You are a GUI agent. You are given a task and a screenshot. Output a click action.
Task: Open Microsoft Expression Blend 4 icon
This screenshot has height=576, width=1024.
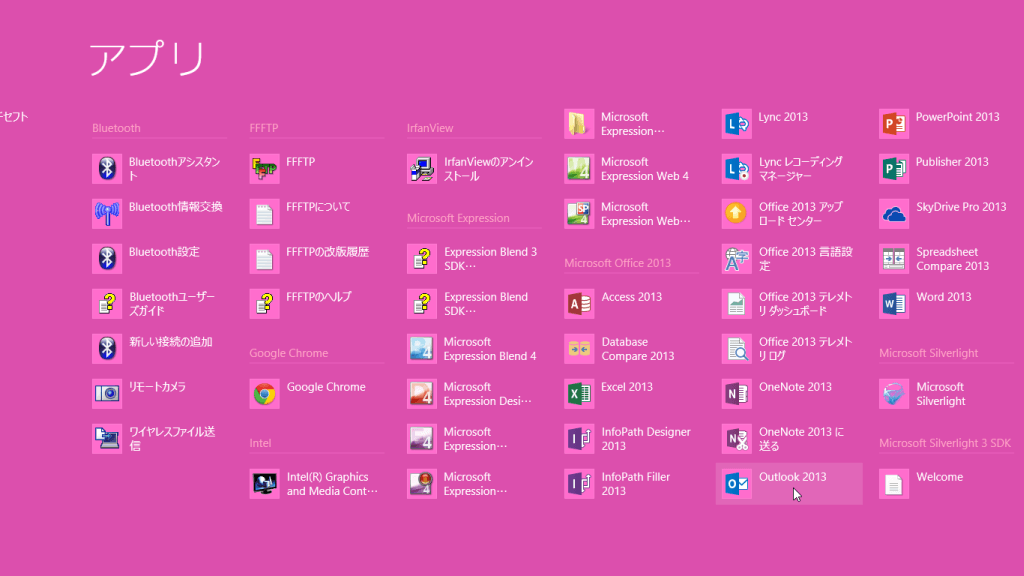click(422, 349)
